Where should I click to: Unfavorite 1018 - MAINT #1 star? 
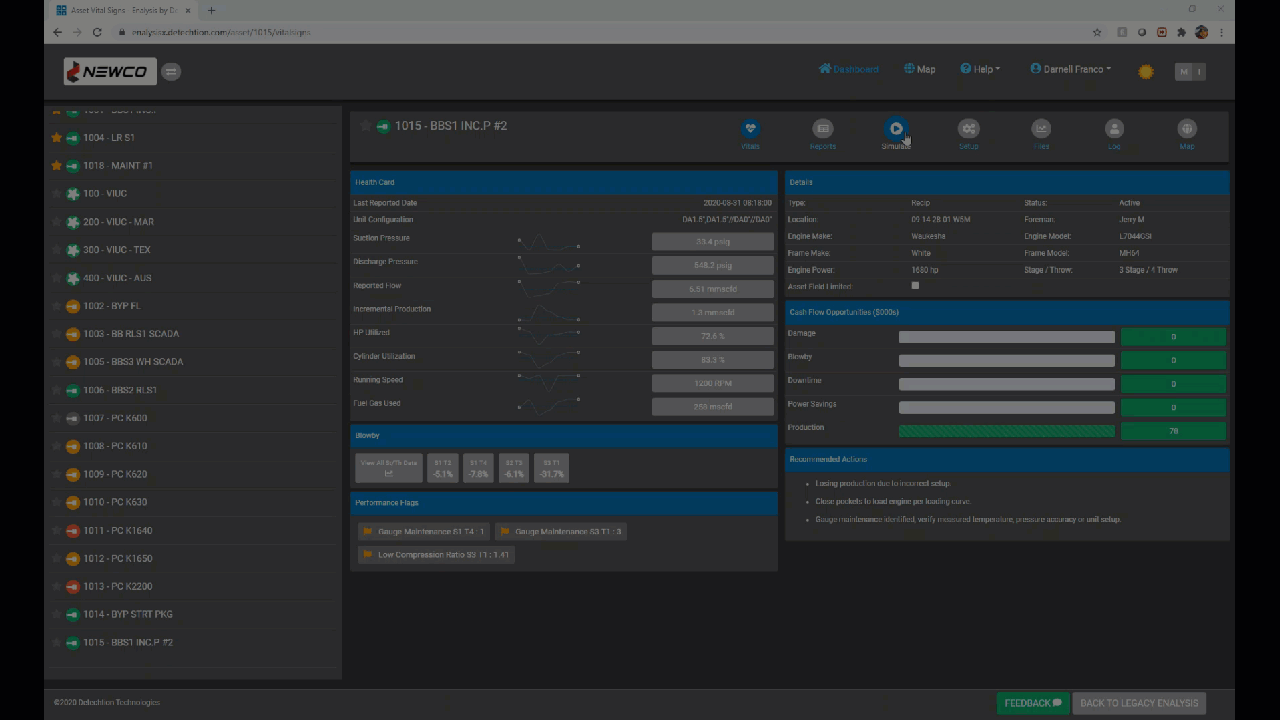pyautogui.click(x=57, y=166)
